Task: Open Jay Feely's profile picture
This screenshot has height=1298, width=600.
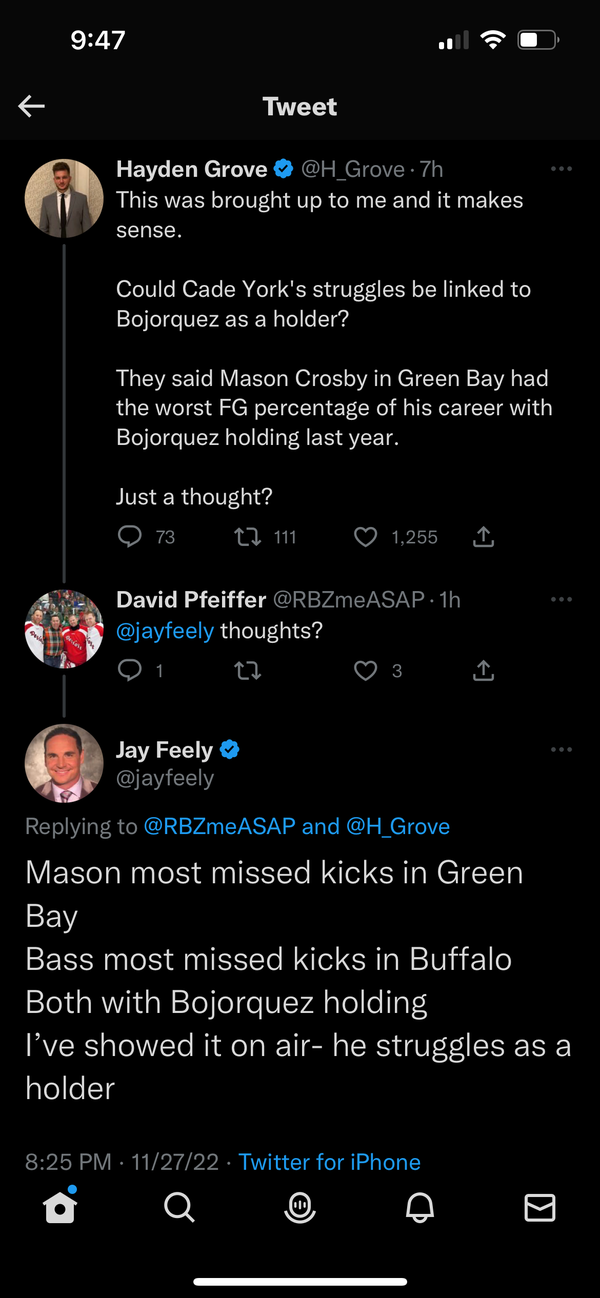Action: pyautogui.click(x=64, y=763)
